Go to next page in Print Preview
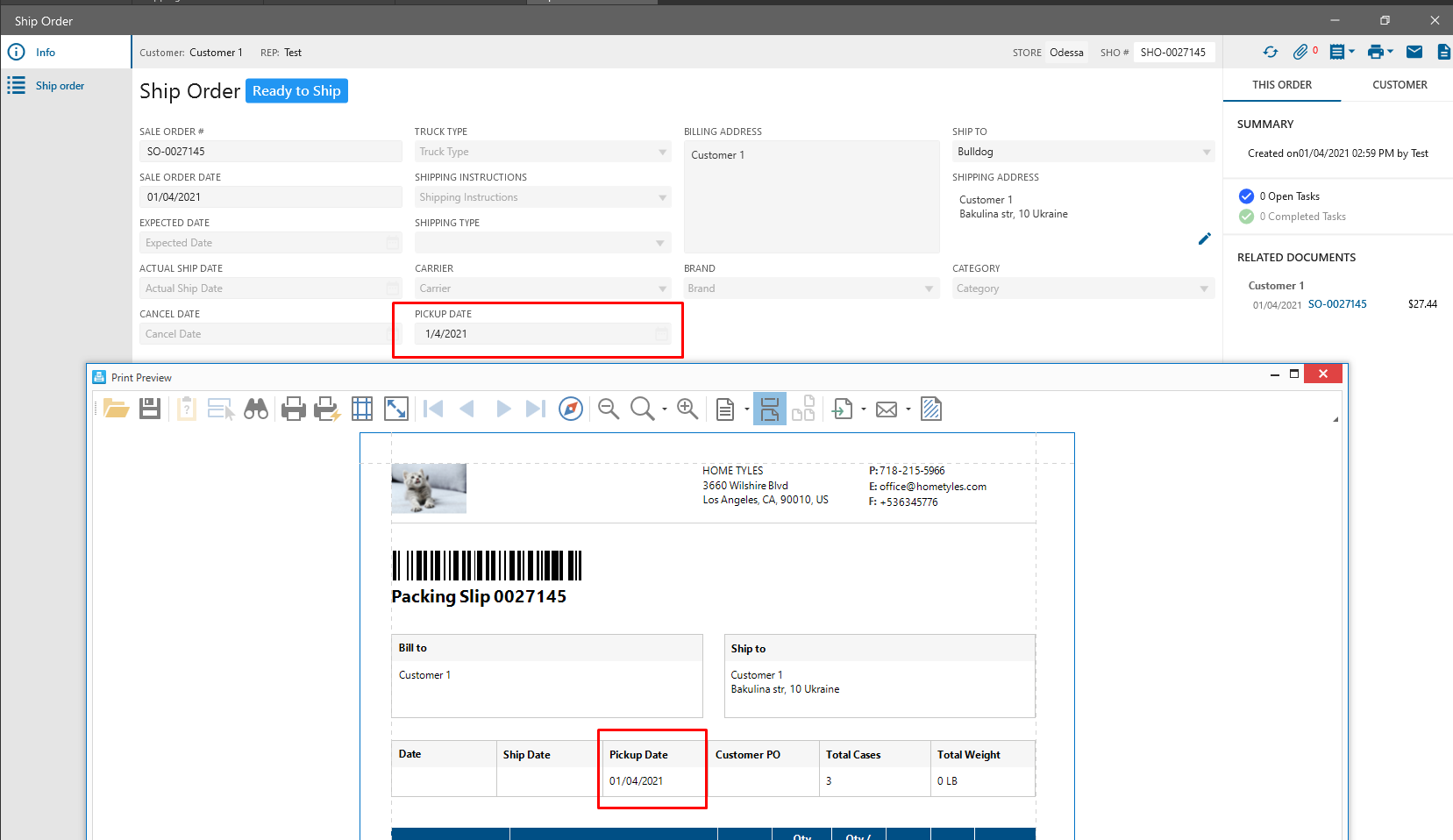The height and width of the screenshot is (840, 1453). (x=503, y=409)
